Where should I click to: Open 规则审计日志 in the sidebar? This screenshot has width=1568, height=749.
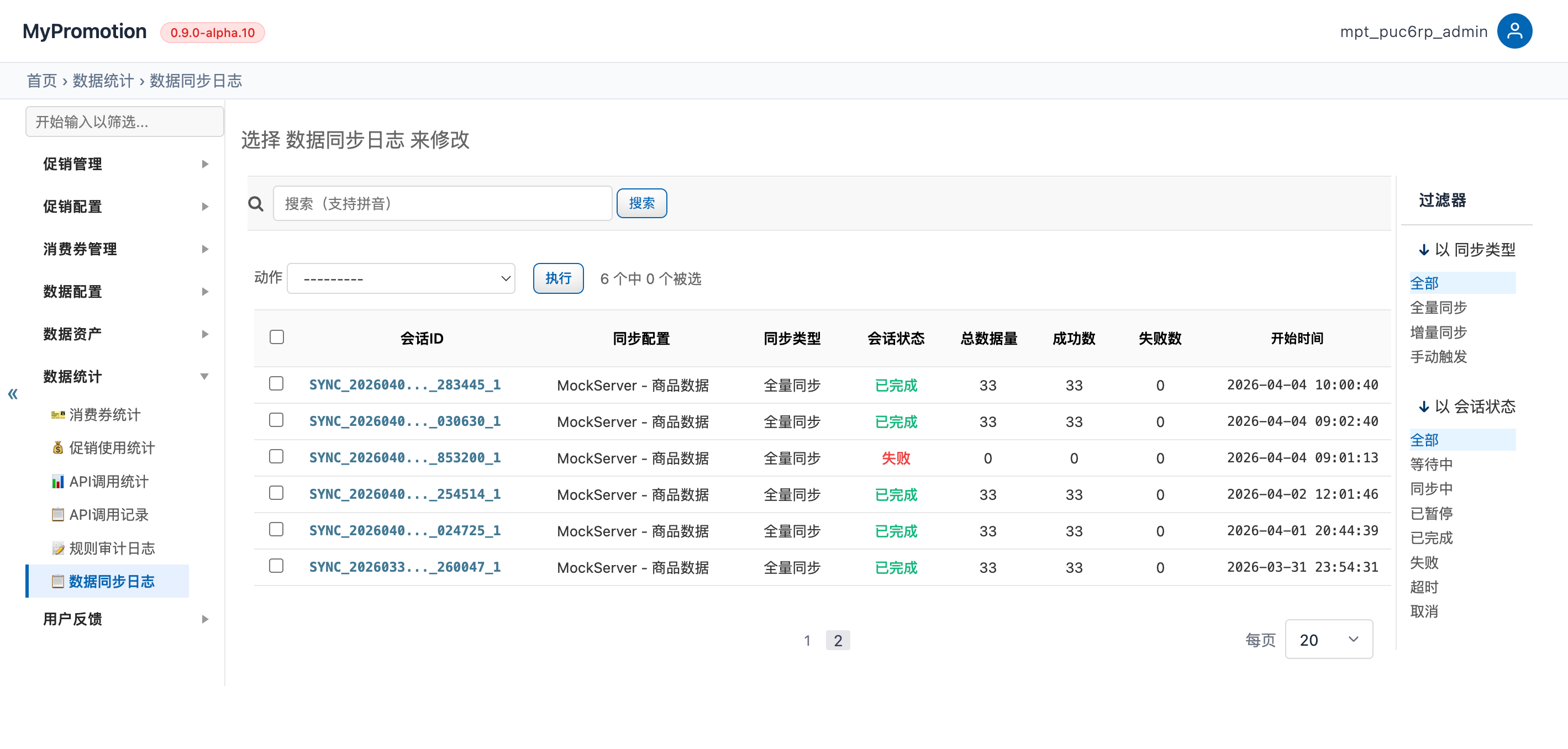[112, 548]
